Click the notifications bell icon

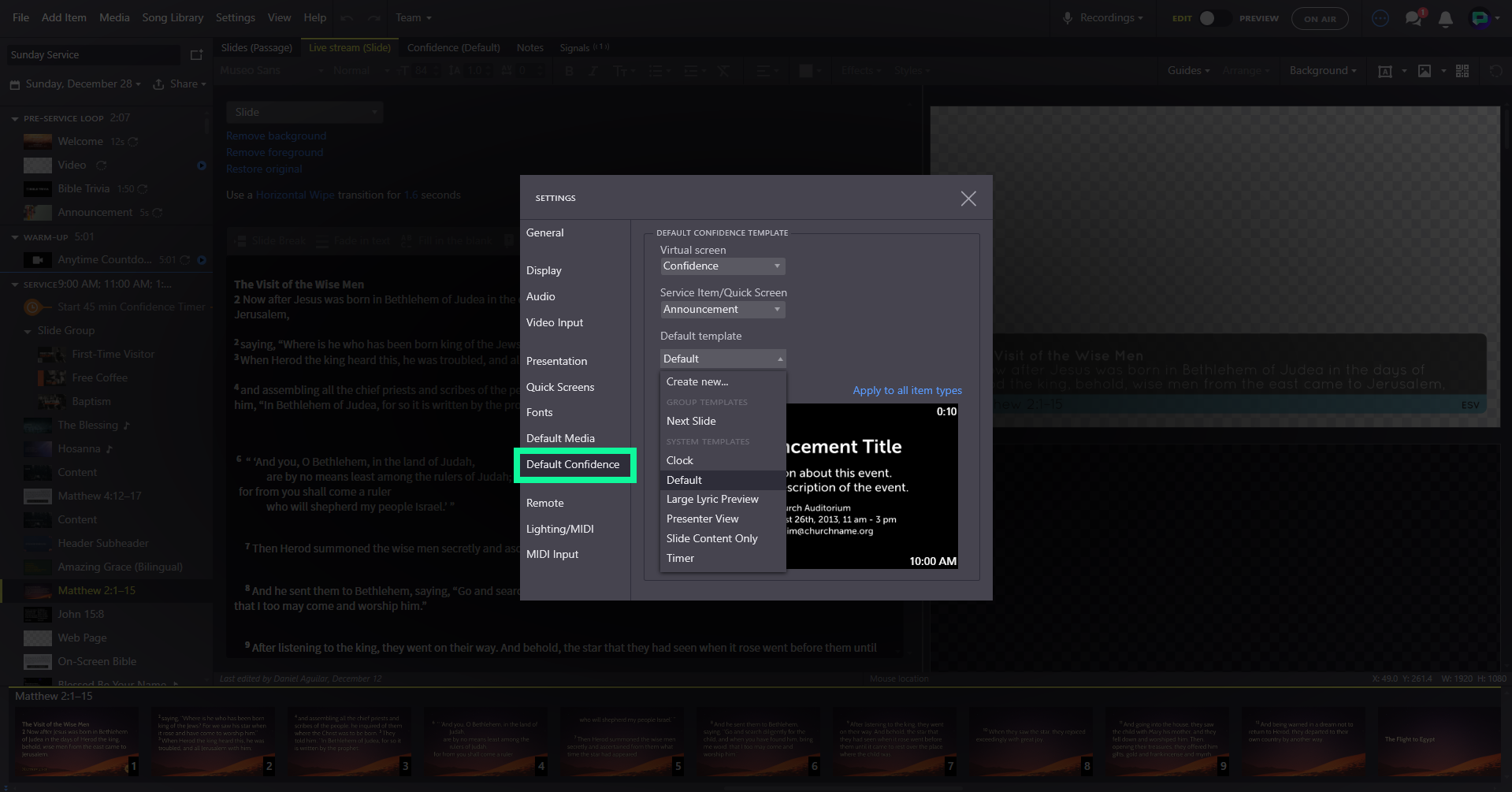(1445, 19)
